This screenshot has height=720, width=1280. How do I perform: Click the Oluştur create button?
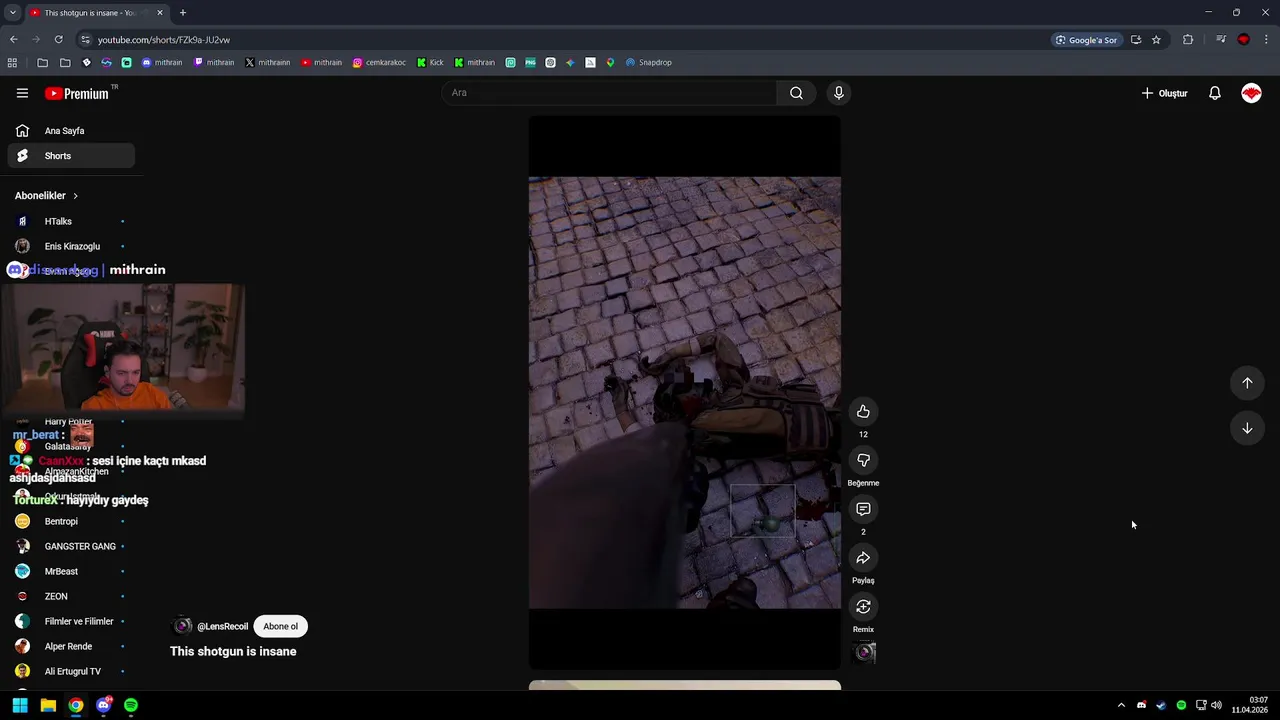[x=1165, y=93]
